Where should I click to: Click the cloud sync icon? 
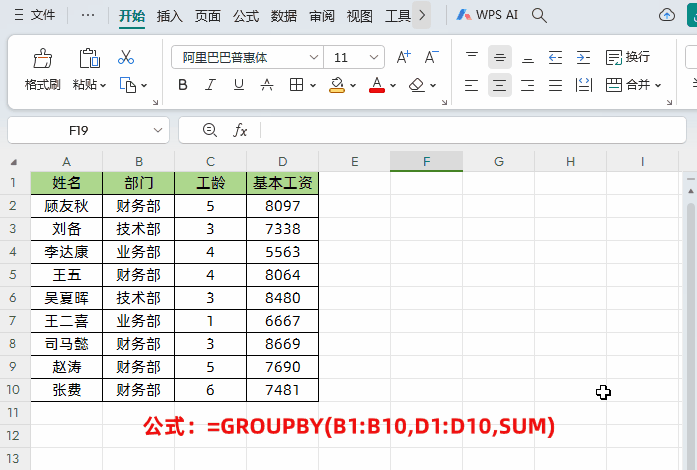[x=667, y=15]
